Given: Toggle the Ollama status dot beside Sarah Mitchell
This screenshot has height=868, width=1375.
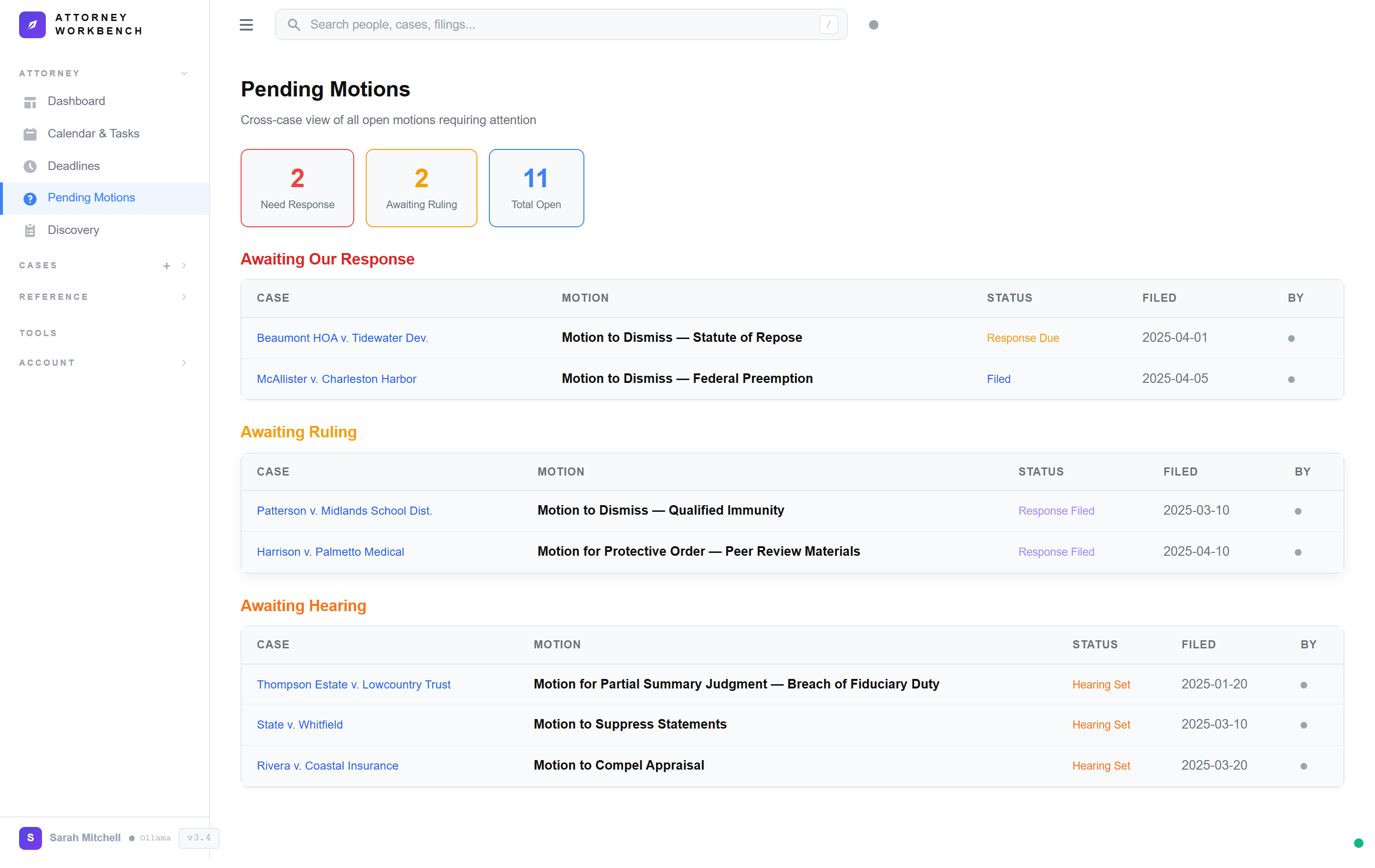Looking at the screenshot, I should (x=131, y=838).
